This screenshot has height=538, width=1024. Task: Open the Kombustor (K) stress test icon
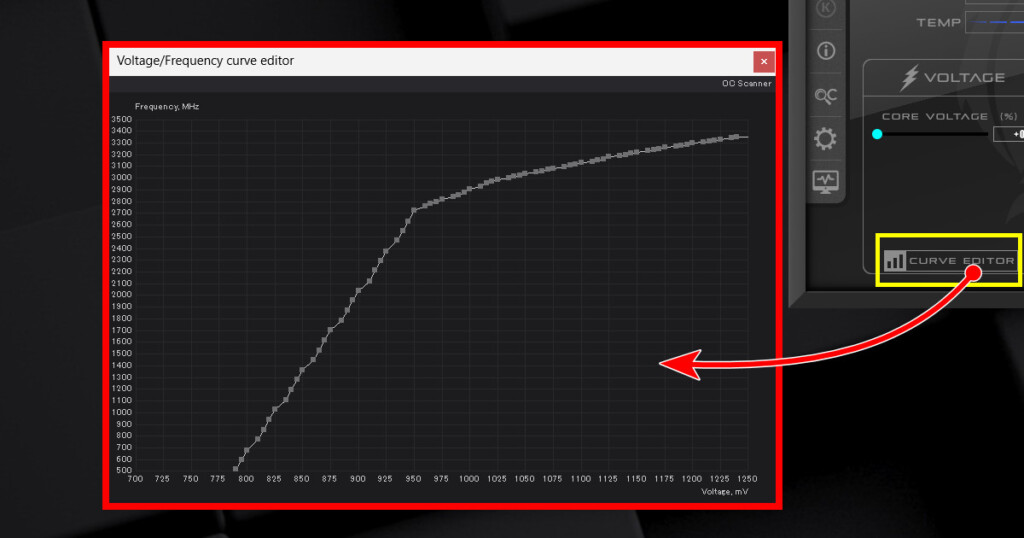point(826,8)
